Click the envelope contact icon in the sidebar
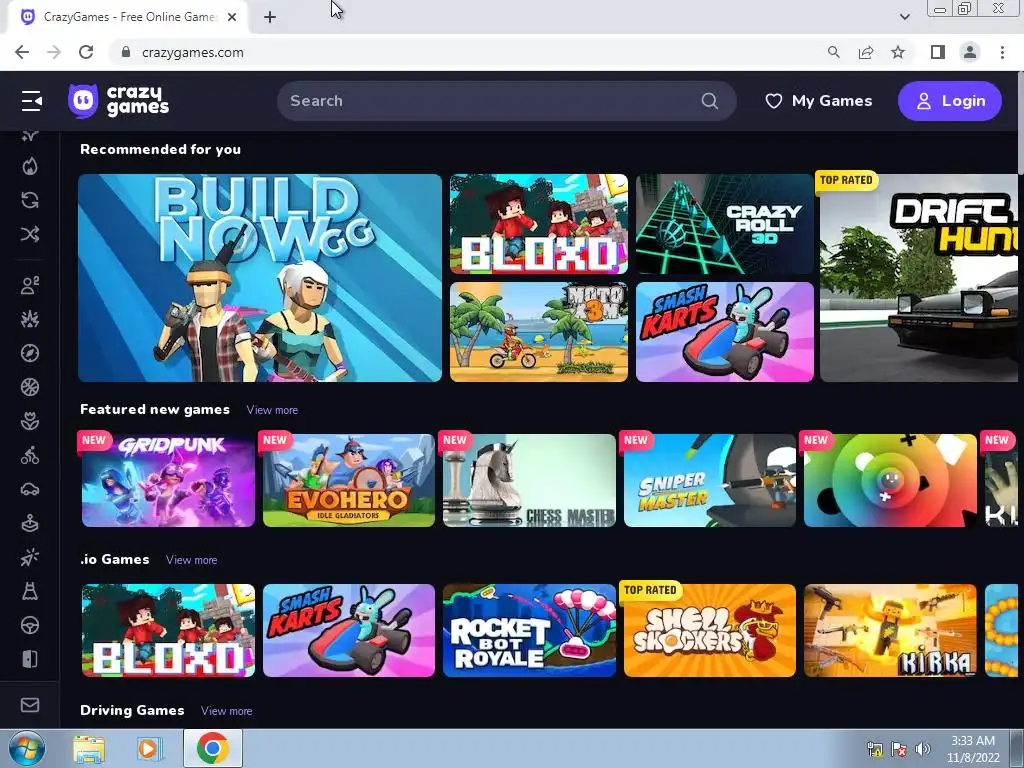 30,705
